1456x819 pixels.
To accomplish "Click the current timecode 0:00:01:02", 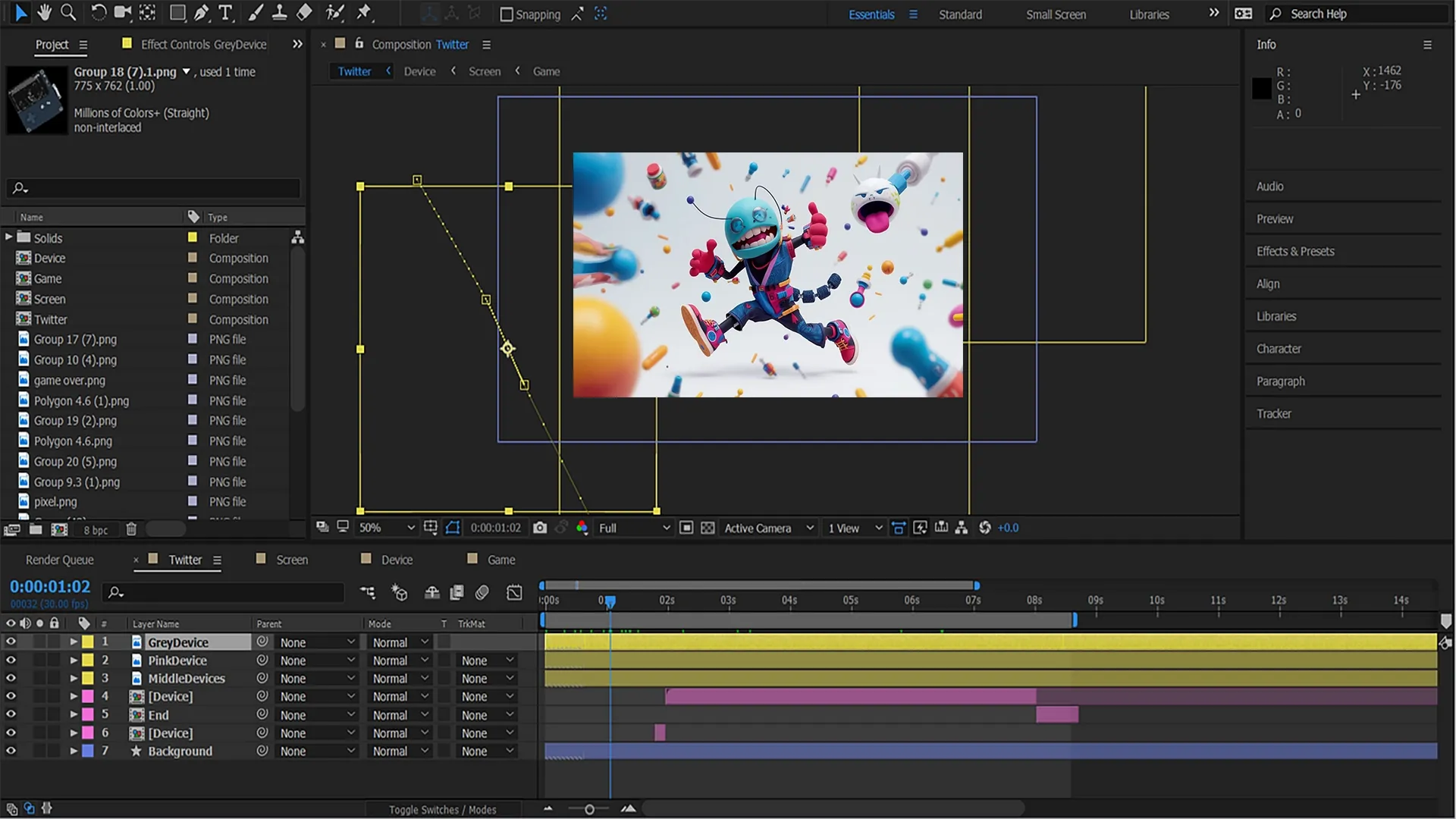I will click(x=50, y=586).
